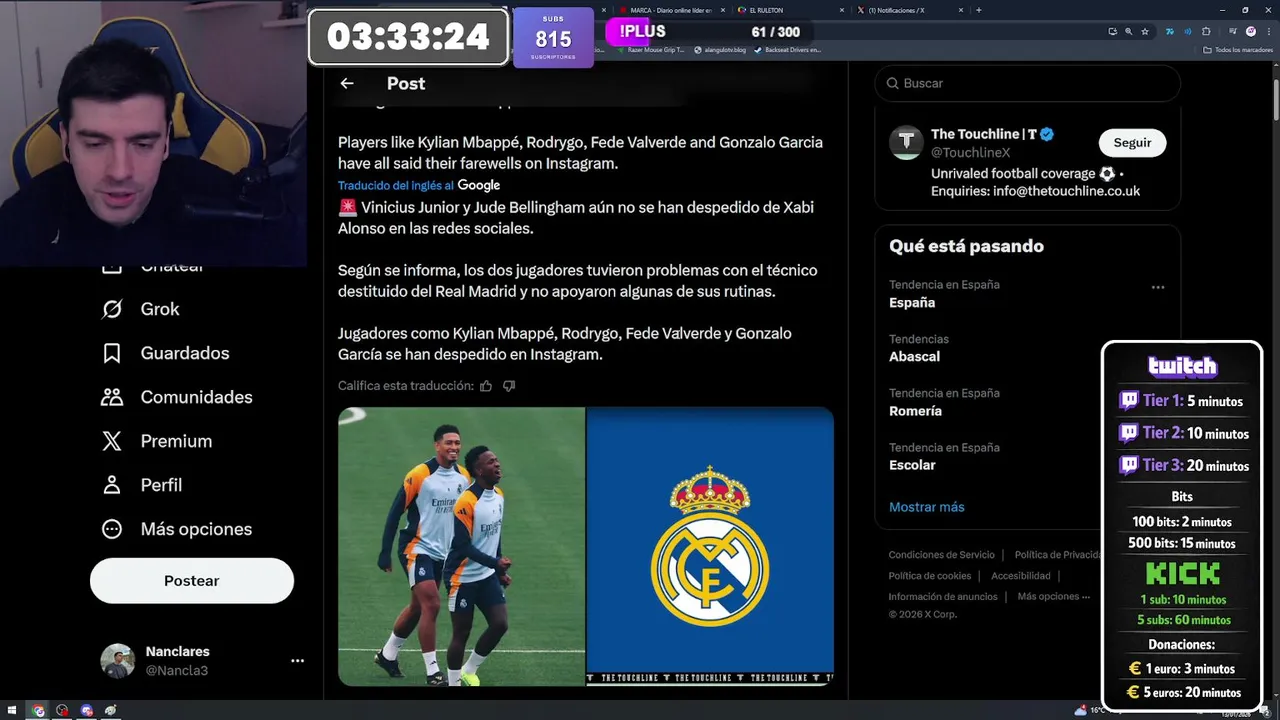
Task: Open options for the España trend
Action: (x=1158, y=287)
